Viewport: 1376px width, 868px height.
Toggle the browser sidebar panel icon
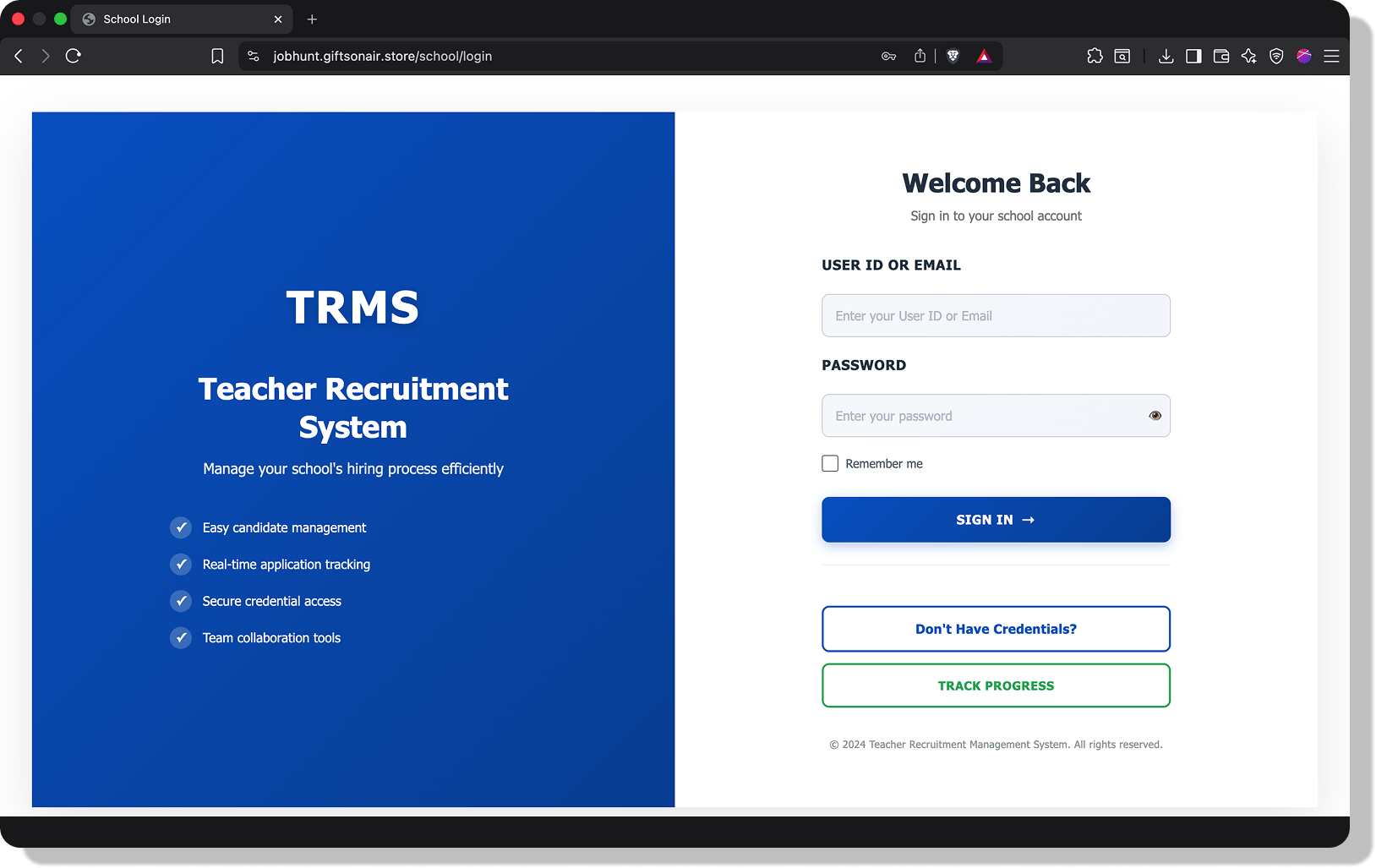pyautogui.click(x=1193, y=56)
